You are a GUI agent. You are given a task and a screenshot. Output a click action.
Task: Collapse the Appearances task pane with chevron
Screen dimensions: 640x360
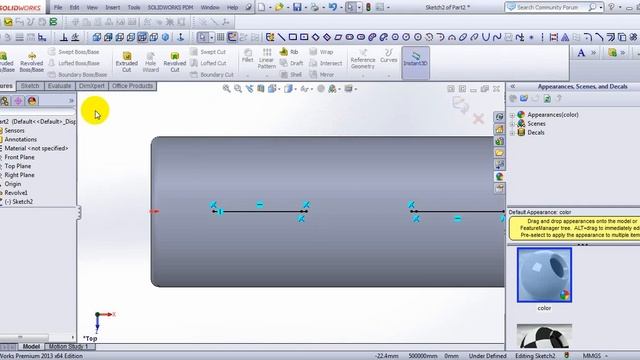tap(513, 87)
